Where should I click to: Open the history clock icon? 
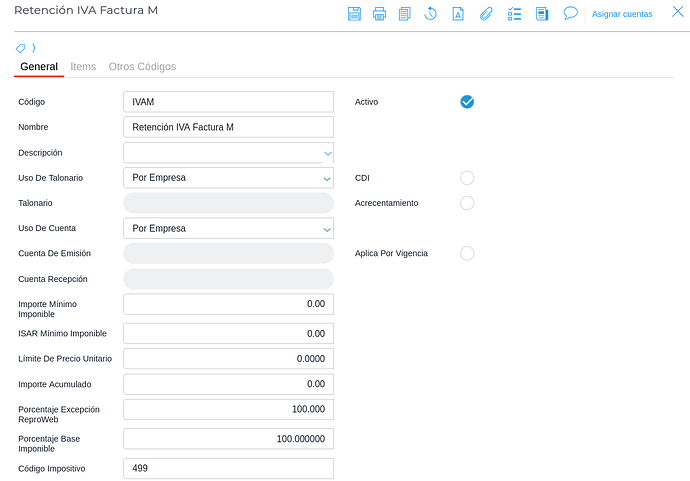tap(431, 14)
